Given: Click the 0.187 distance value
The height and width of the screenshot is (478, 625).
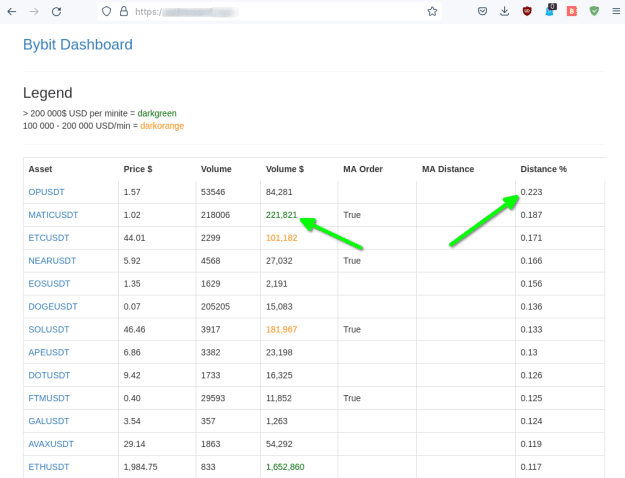Looking at the screenshot, I should pyautogui.click(x=531, y=215).
